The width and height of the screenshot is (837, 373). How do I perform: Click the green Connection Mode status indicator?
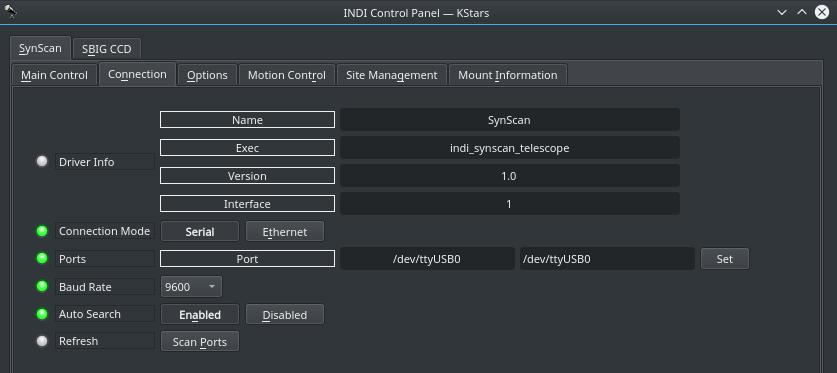tap(42, 231)
